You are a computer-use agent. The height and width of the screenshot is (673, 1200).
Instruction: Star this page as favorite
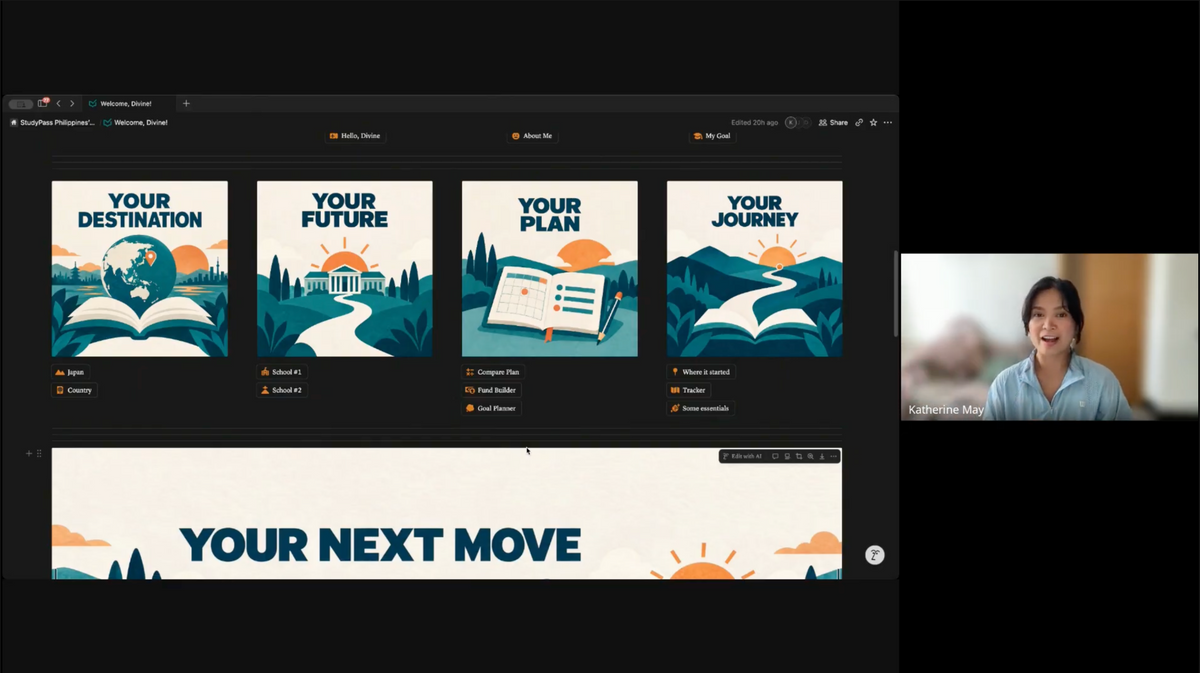click(873, 122)
